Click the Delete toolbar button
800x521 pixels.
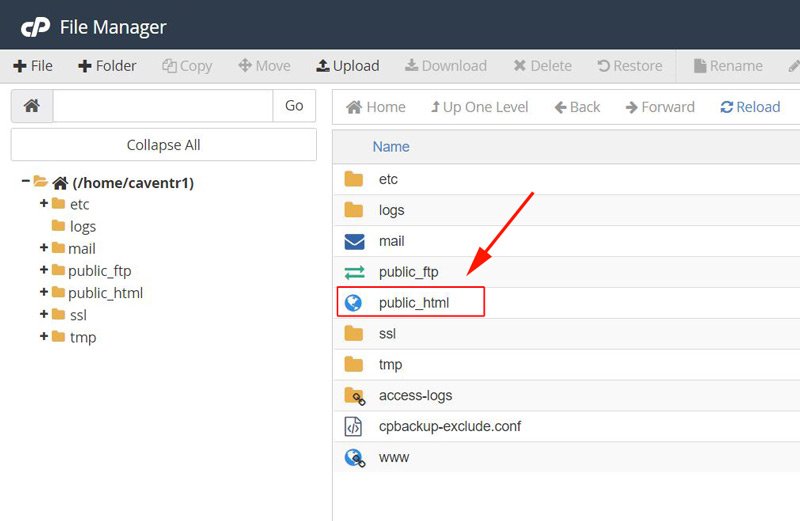(x=543, y=66)
